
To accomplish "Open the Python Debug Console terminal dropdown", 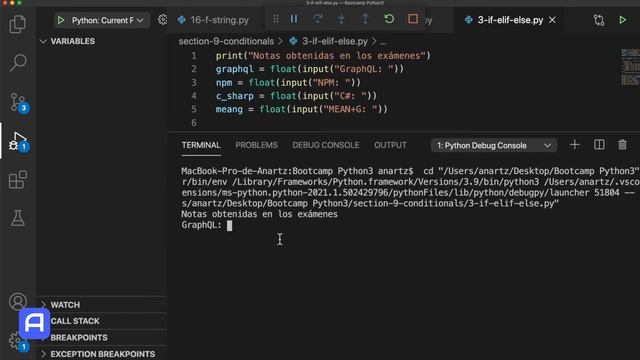I will [493, 145].
